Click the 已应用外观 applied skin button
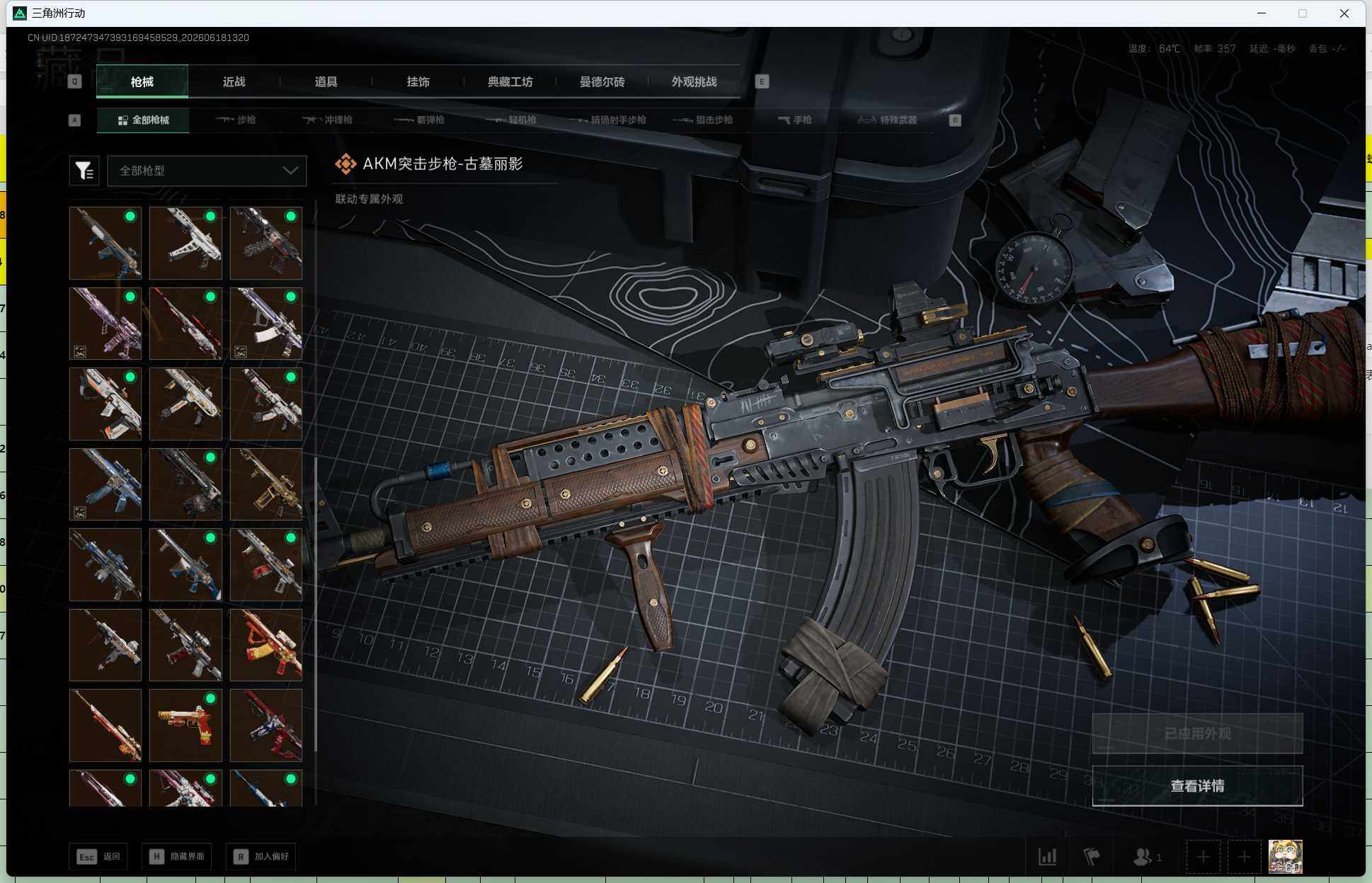Image resolution: width=1372 pixels, height=883 pixels. (x=1197, y=734)
